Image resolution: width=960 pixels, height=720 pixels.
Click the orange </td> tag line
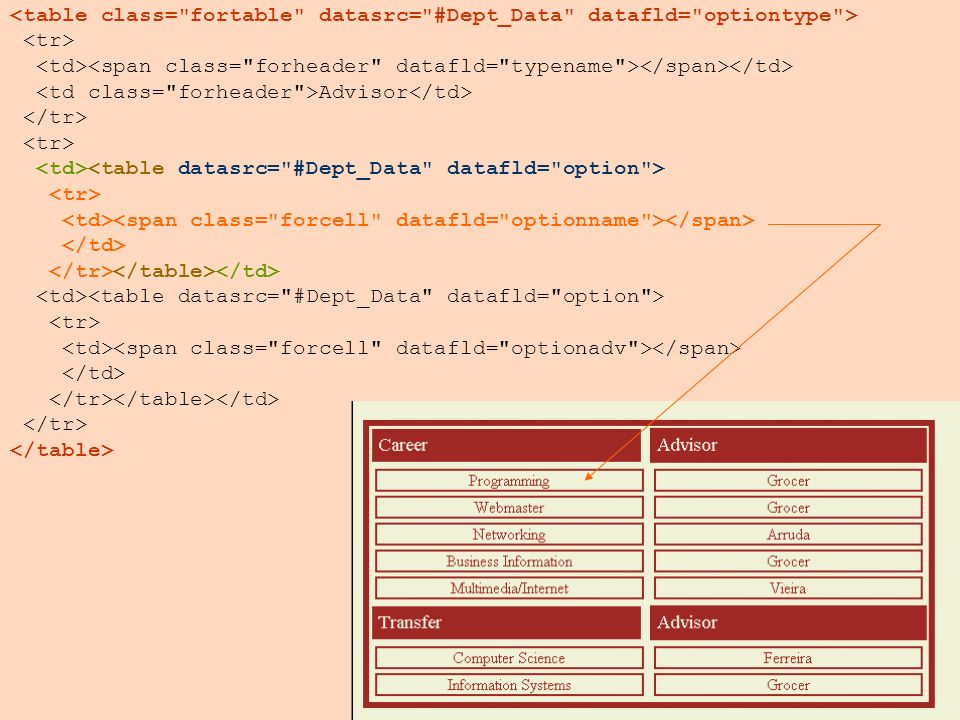point(94,245)
